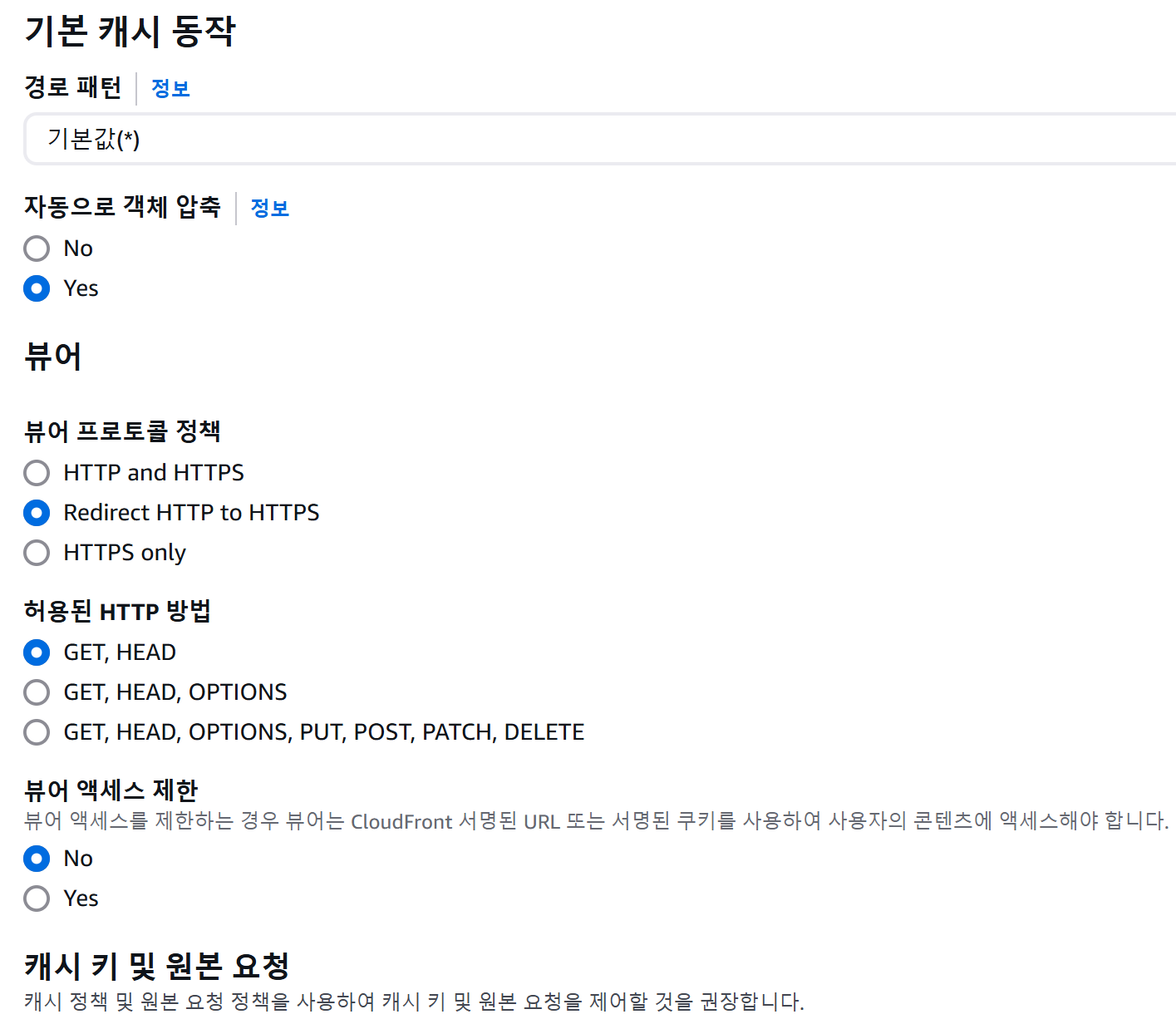Select GET, HEAD, OPTIONS methods
This screenshot has width=1176, height=1024.
37,692
